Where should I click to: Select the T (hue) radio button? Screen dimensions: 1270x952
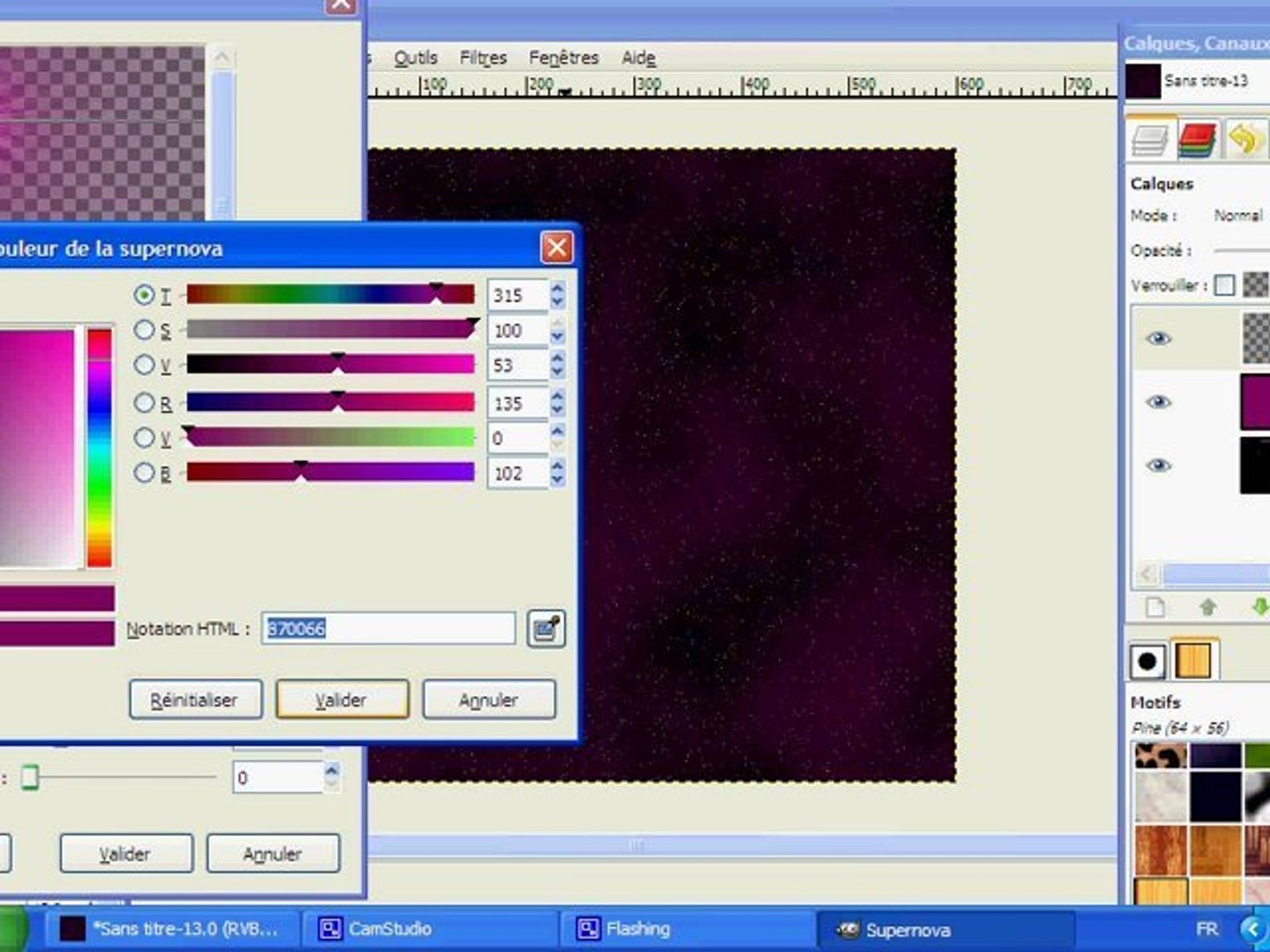click(x=144, y=294)
